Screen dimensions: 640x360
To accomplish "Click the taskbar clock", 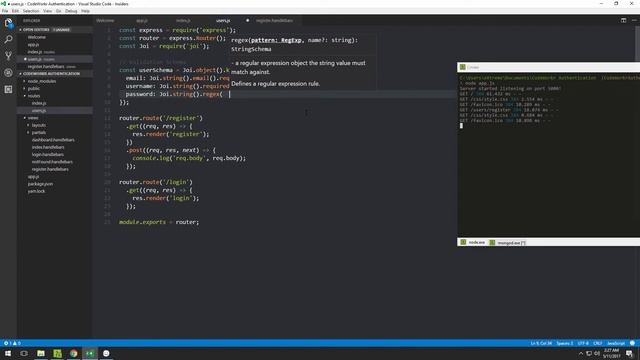I will 611,353.
